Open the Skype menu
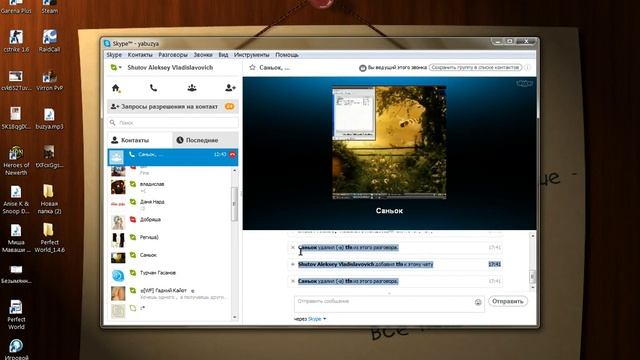Screen dimensions: 640x360 114,55
